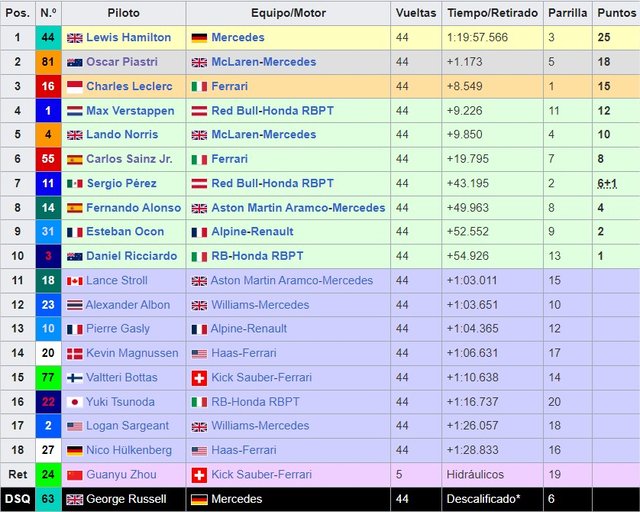Click car number 63 in Russell's row
Screen dimensions: 640x512
point(48,499)
